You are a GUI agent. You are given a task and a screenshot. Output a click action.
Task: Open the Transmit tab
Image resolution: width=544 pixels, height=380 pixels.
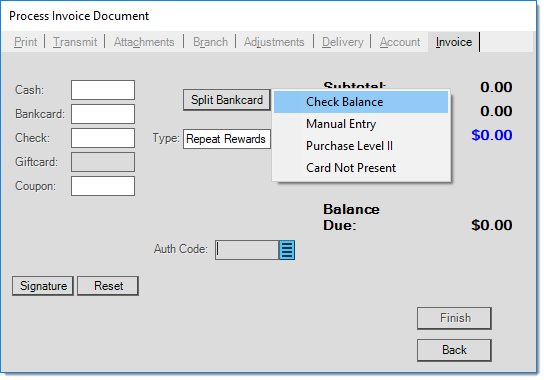(x=75, y=42)
